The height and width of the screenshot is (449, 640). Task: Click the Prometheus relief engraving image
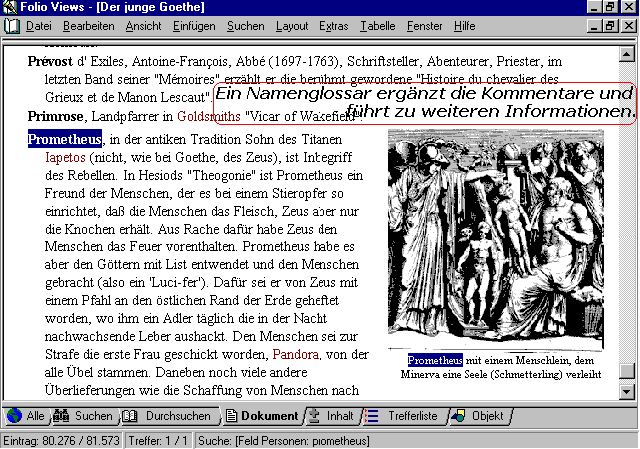point(496,240)
